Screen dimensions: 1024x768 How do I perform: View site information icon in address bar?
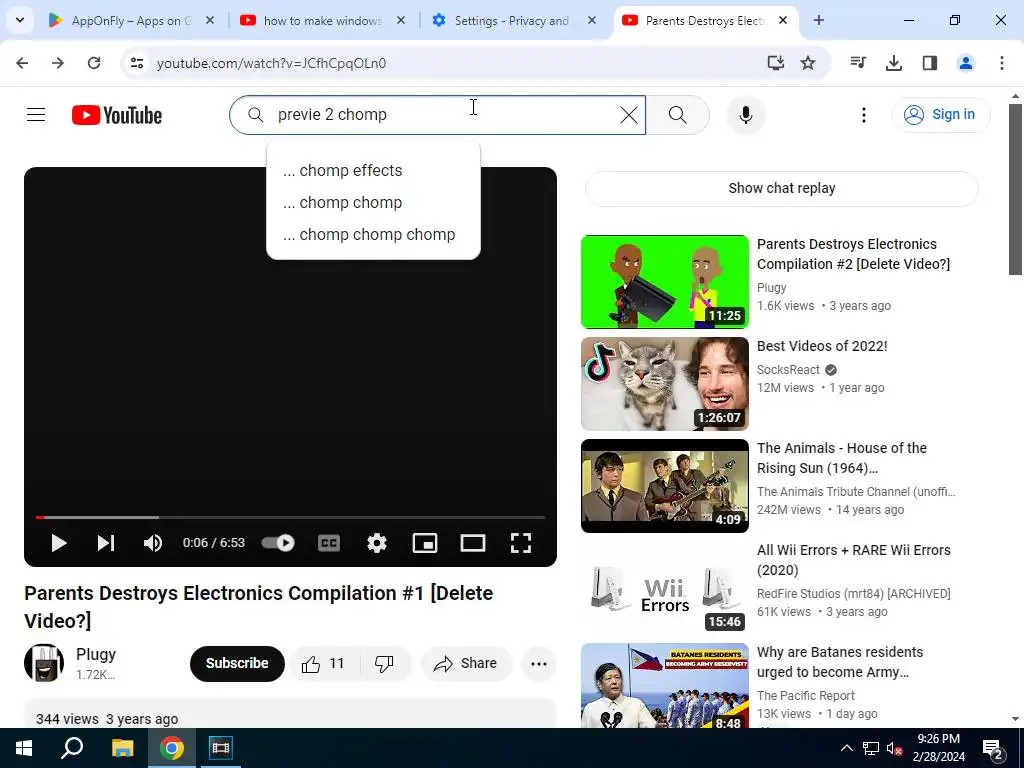point(136,63)
